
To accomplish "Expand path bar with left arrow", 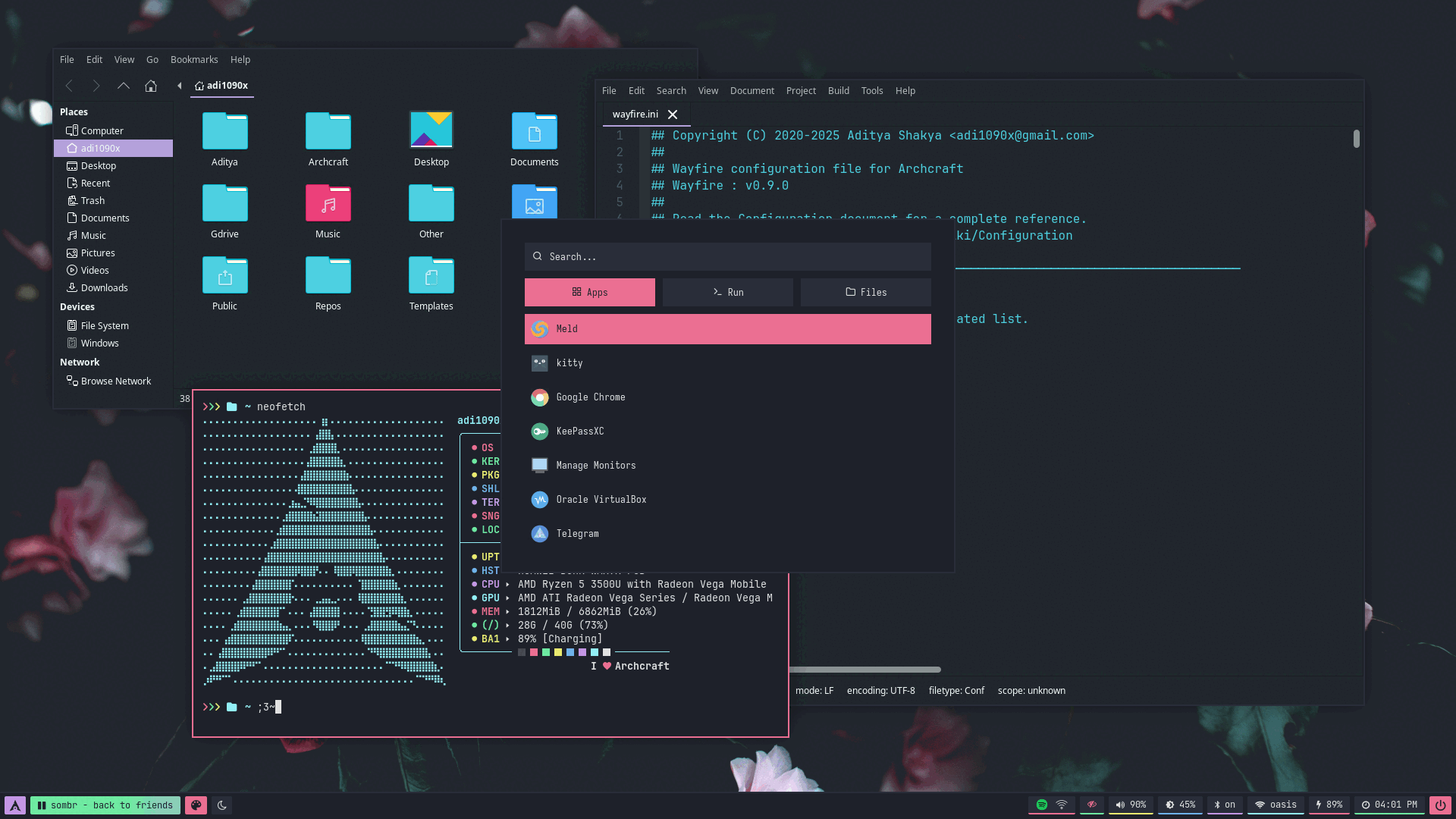I will pyautogui.click(x=180, y=86).
